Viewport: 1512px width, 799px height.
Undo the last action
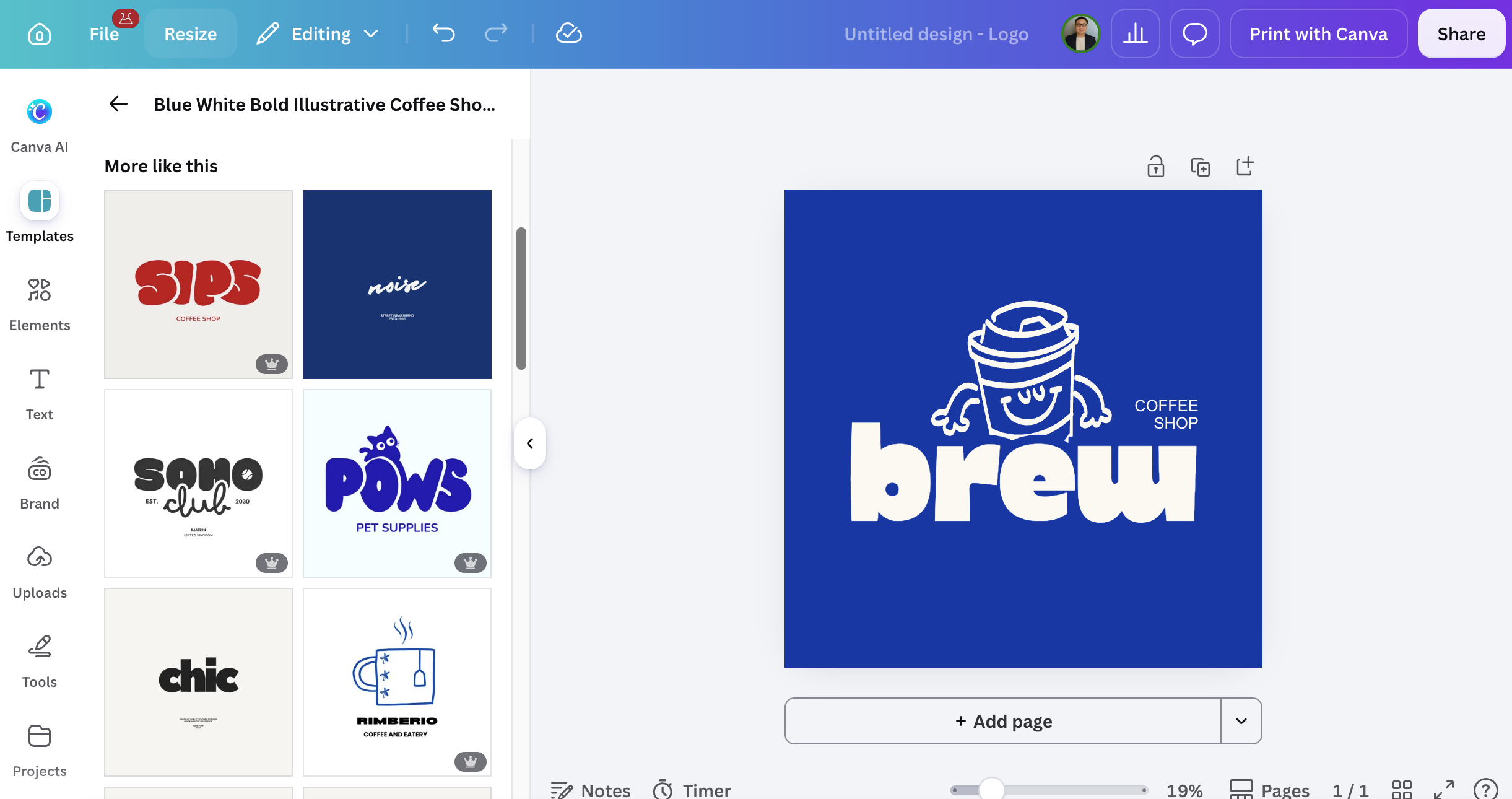tap(443, 33)
